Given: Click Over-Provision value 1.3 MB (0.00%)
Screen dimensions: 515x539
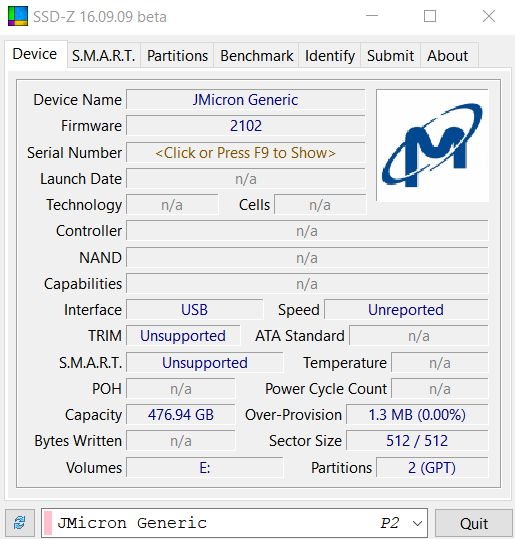Looking at the screenshot, I should [x=417, y=415].
